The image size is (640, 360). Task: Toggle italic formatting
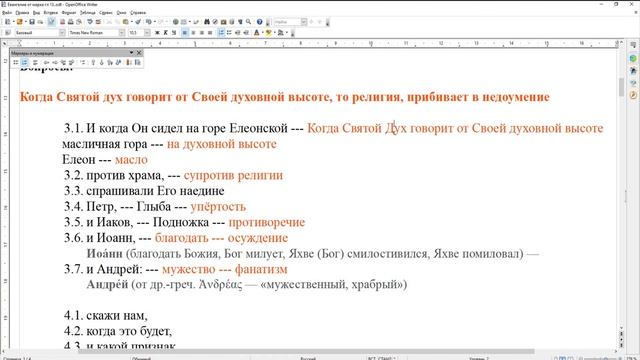(x=165, y=33)
